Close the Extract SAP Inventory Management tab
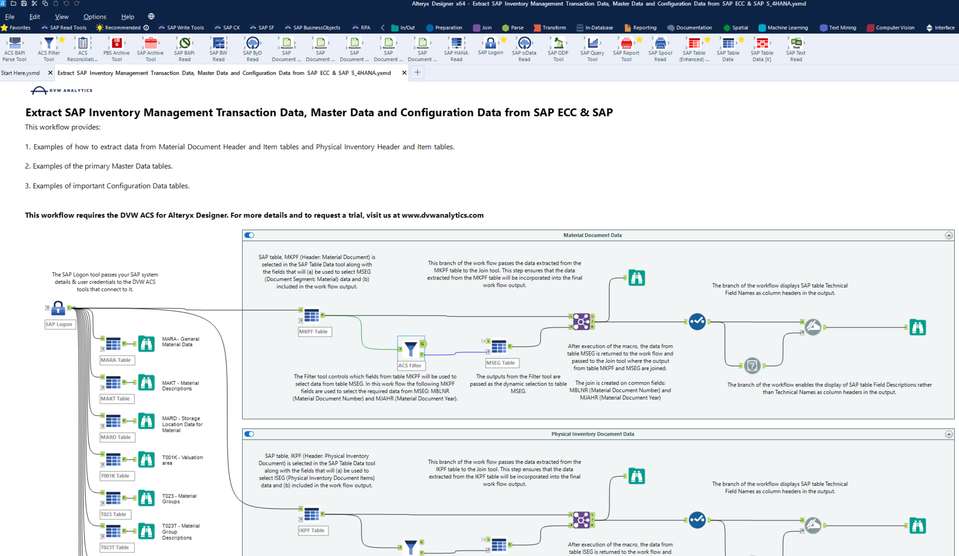Screen dimensions: 959x556 pyautogui.click(x=404, y=73)
